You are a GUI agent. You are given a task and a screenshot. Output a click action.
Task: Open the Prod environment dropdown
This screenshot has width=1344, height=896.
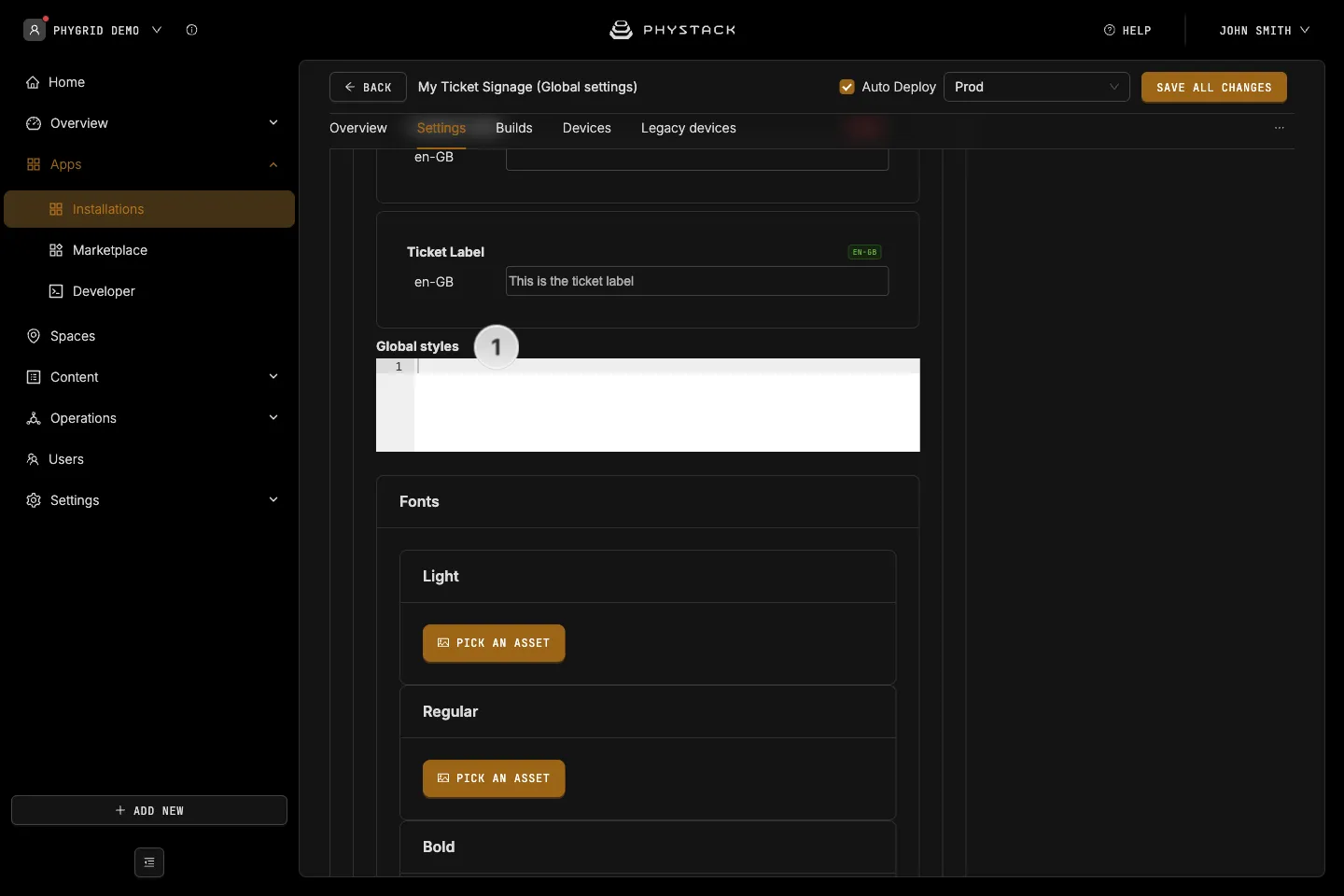1037,87
